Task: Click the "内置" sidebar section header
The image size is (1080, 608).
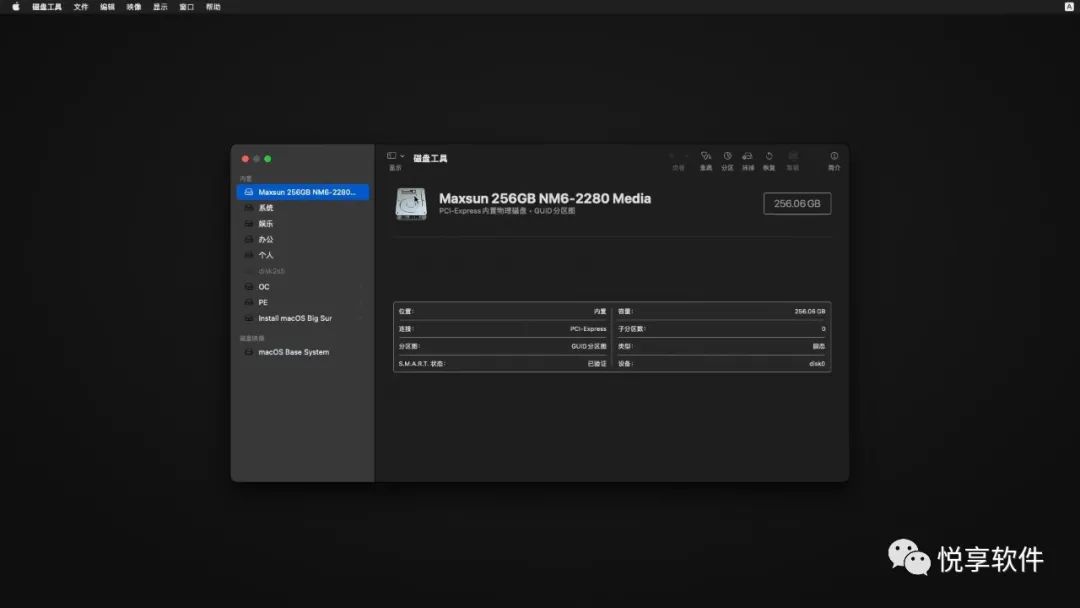Action: (246, 179)
